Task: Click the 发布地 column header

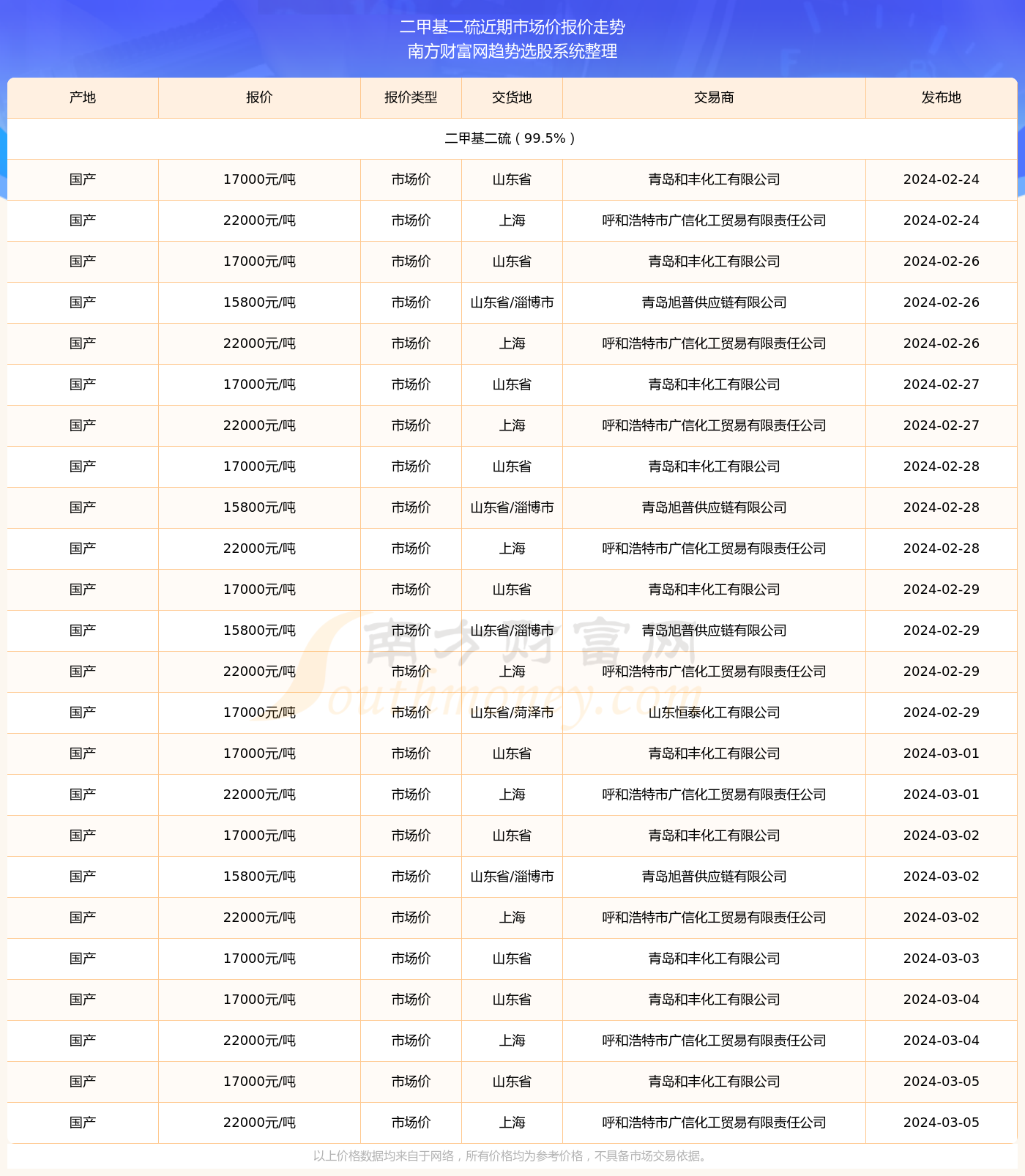Action: click(x=942, y=97)
